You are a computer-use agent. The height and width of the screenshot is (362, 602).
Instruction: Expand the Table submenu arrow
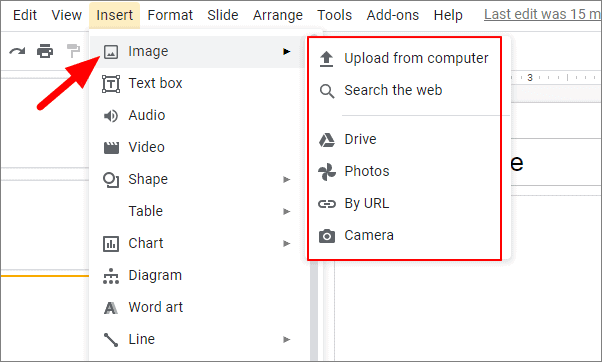[x=286, y=212]
